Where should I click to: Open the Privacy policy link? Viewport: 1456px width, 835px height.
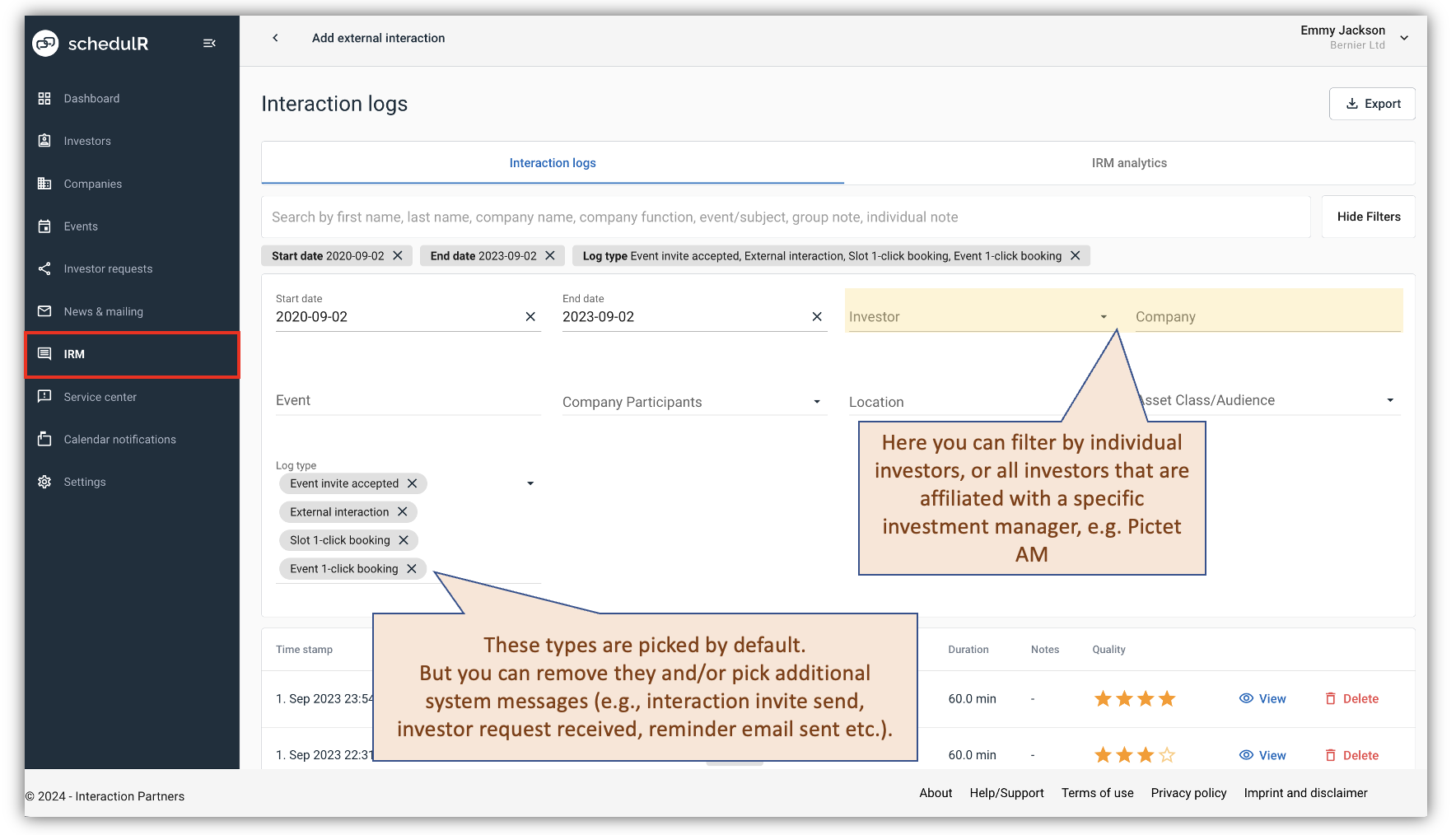tap(1188, 793)
